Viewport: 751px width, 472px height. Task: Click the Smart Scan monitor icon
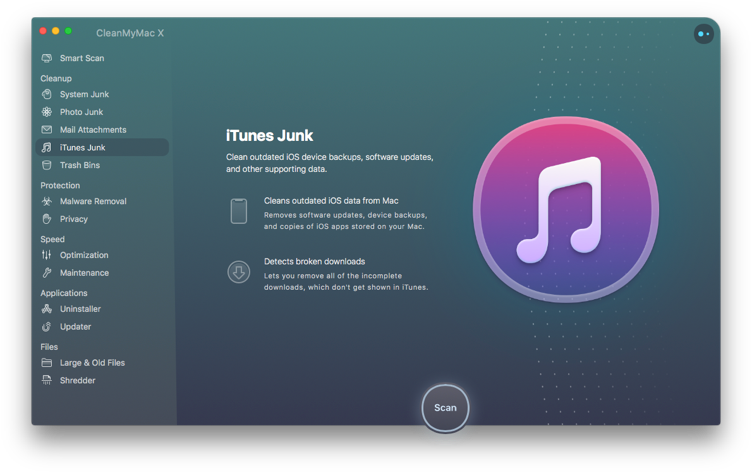point(46,58)
